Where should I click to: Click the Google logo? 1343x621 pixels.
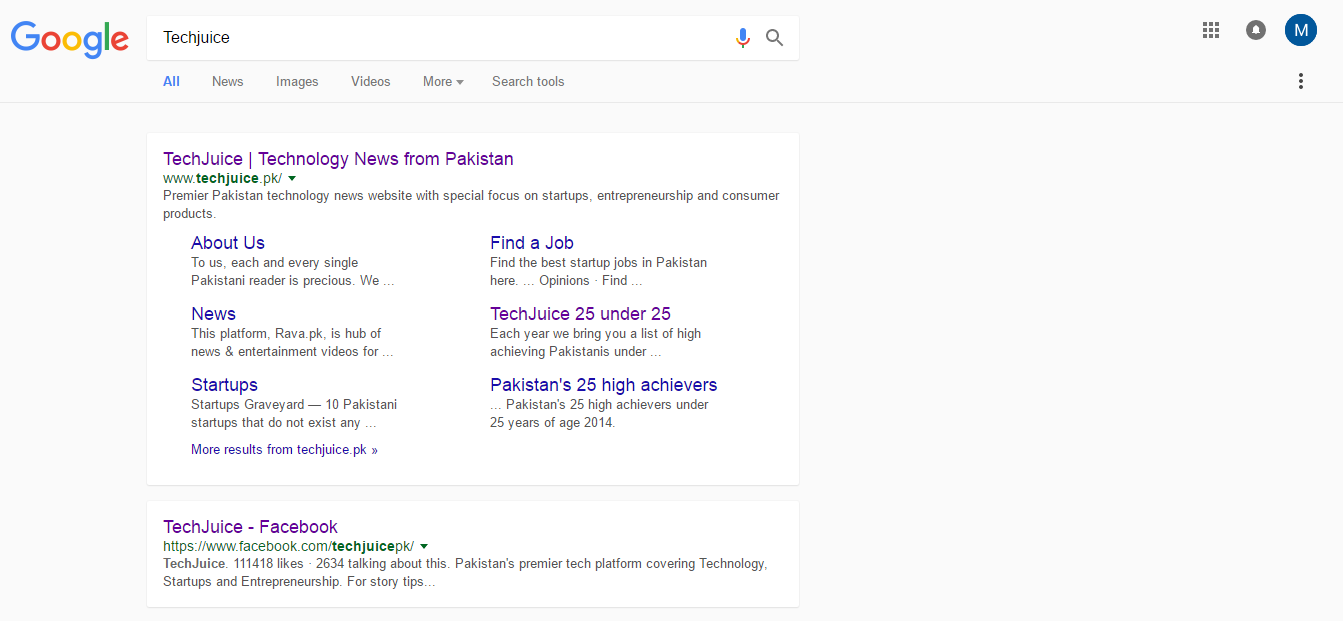(69, 39)
